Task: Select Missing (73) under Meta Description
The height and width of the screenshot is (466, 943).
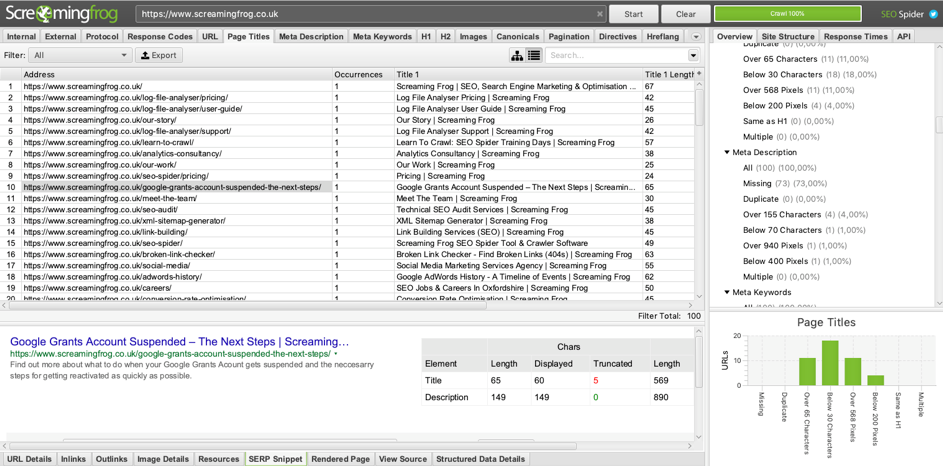Action: coord(785,183)
